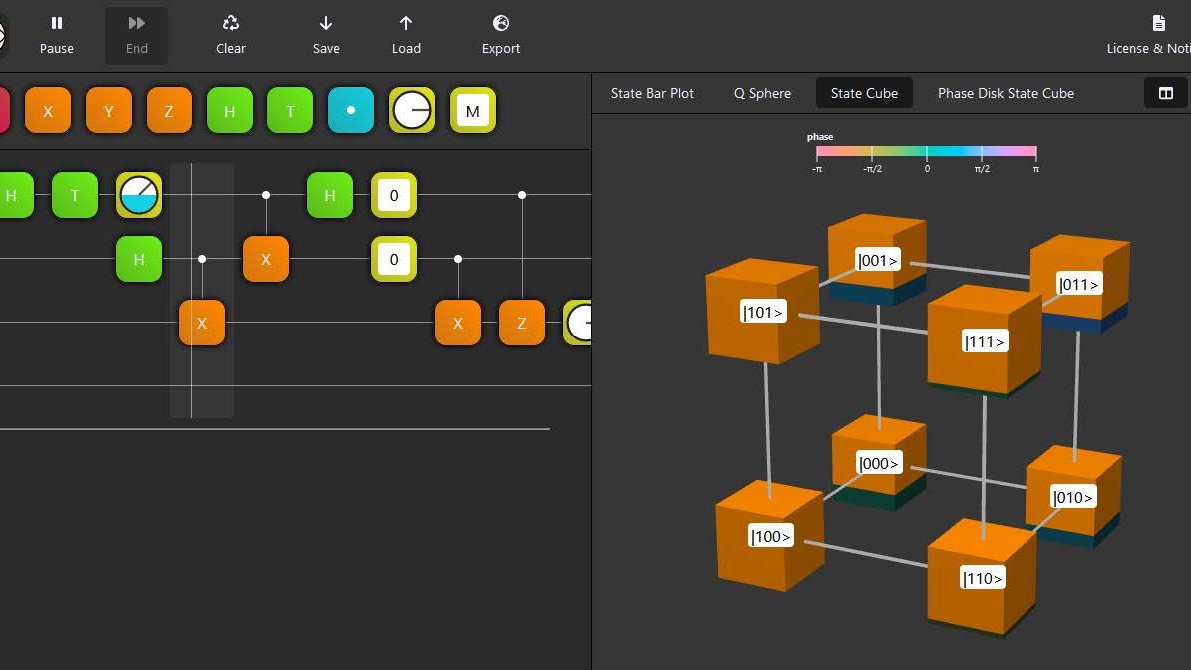1191x670 pixels.
Task: Select the Z gate from palette
Action: pos(169,111)
